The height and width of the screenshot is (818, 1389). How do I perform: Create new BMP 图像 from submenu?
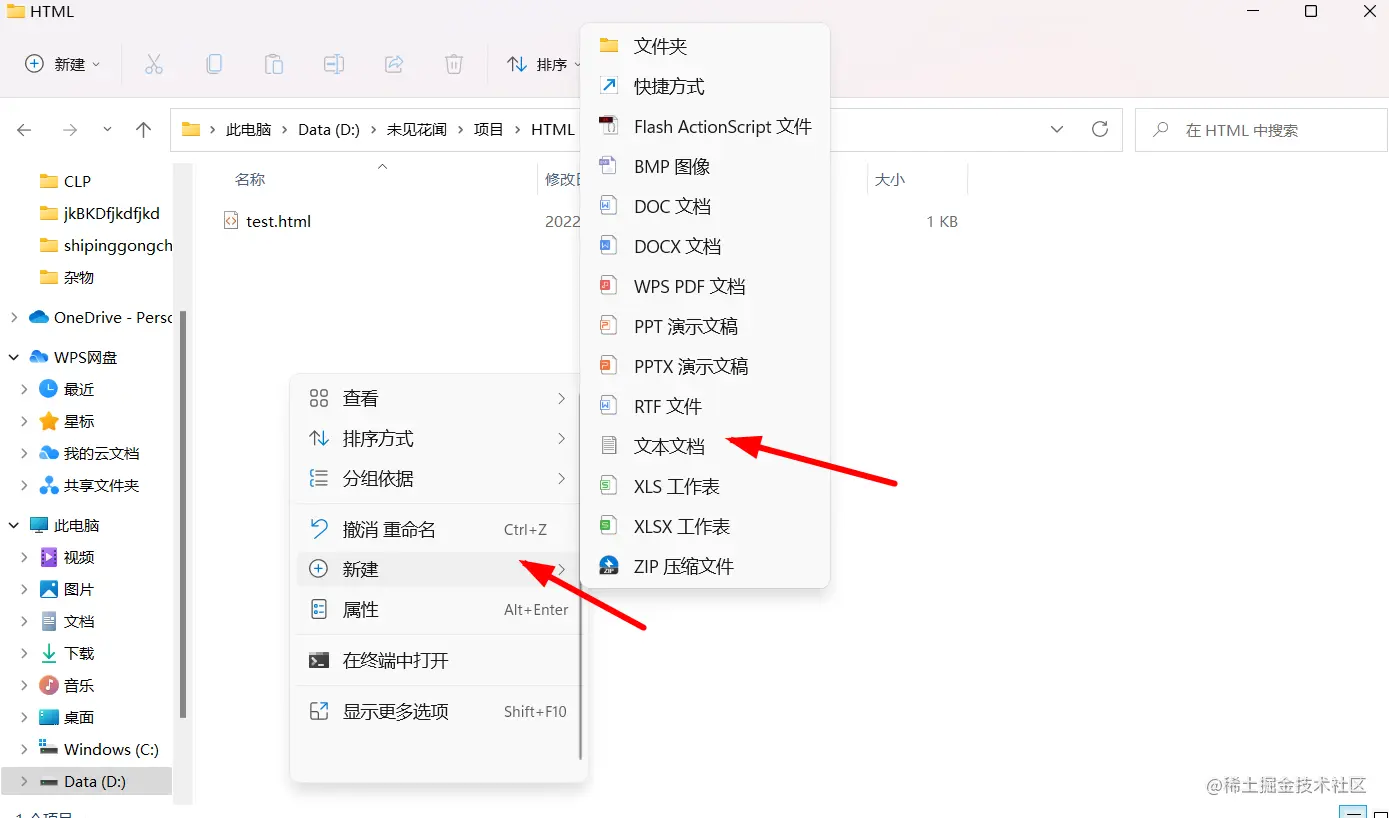pos(705,166)
